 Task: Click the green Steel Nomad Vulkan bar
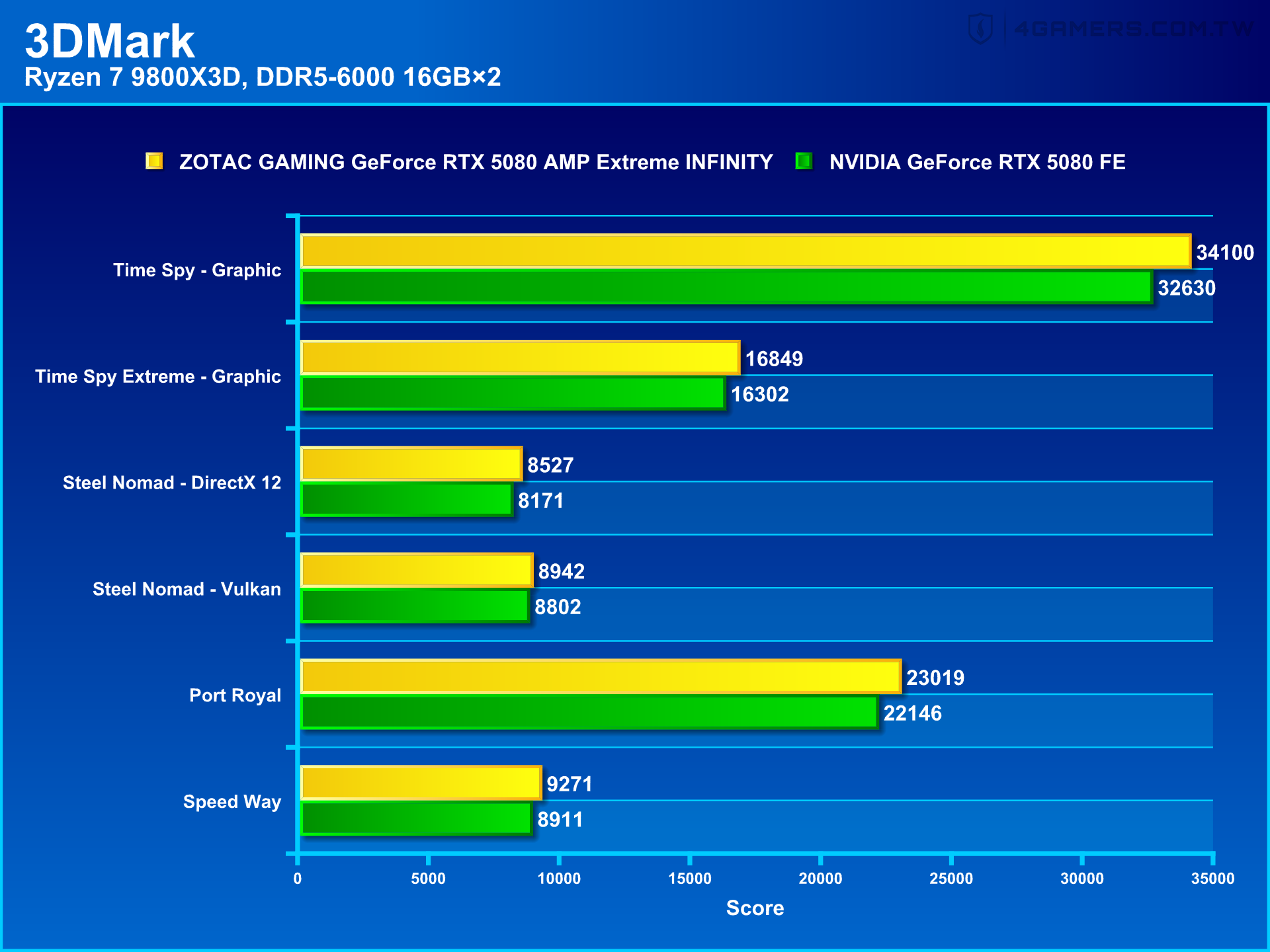point(415,606)
